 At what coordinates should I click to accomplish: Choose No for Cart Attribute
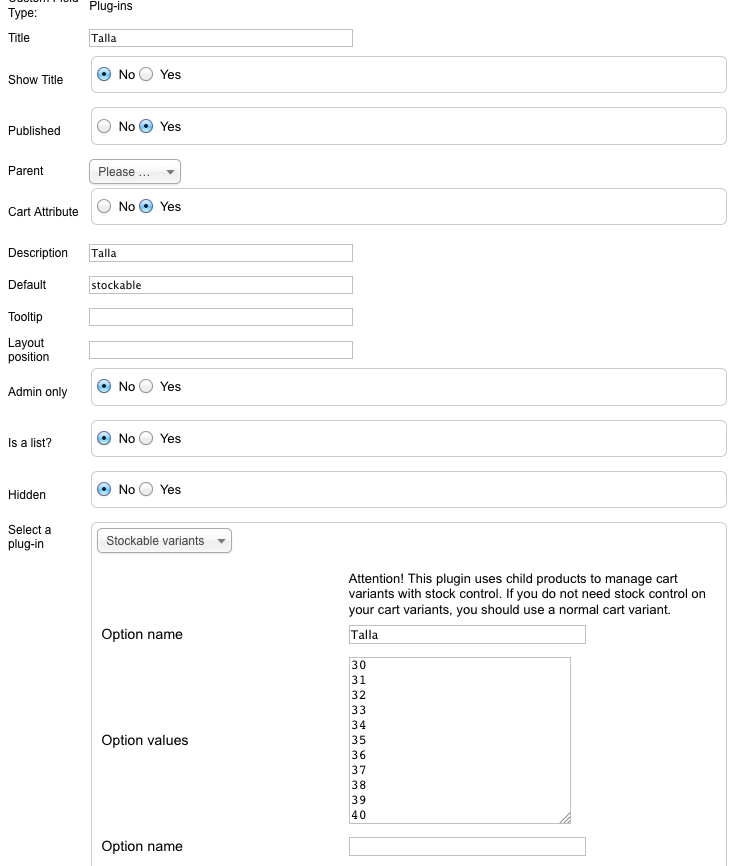coord(104,206)
